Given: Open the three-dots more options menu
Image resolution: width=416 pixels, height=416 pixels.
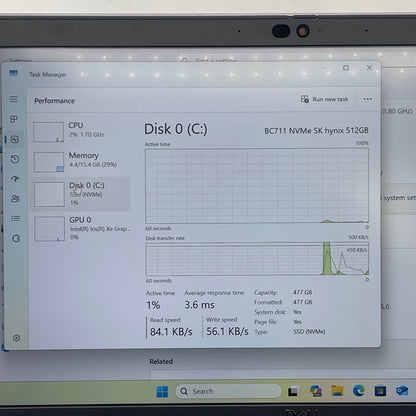Looking at the screenshot, I should click(368, 99).
